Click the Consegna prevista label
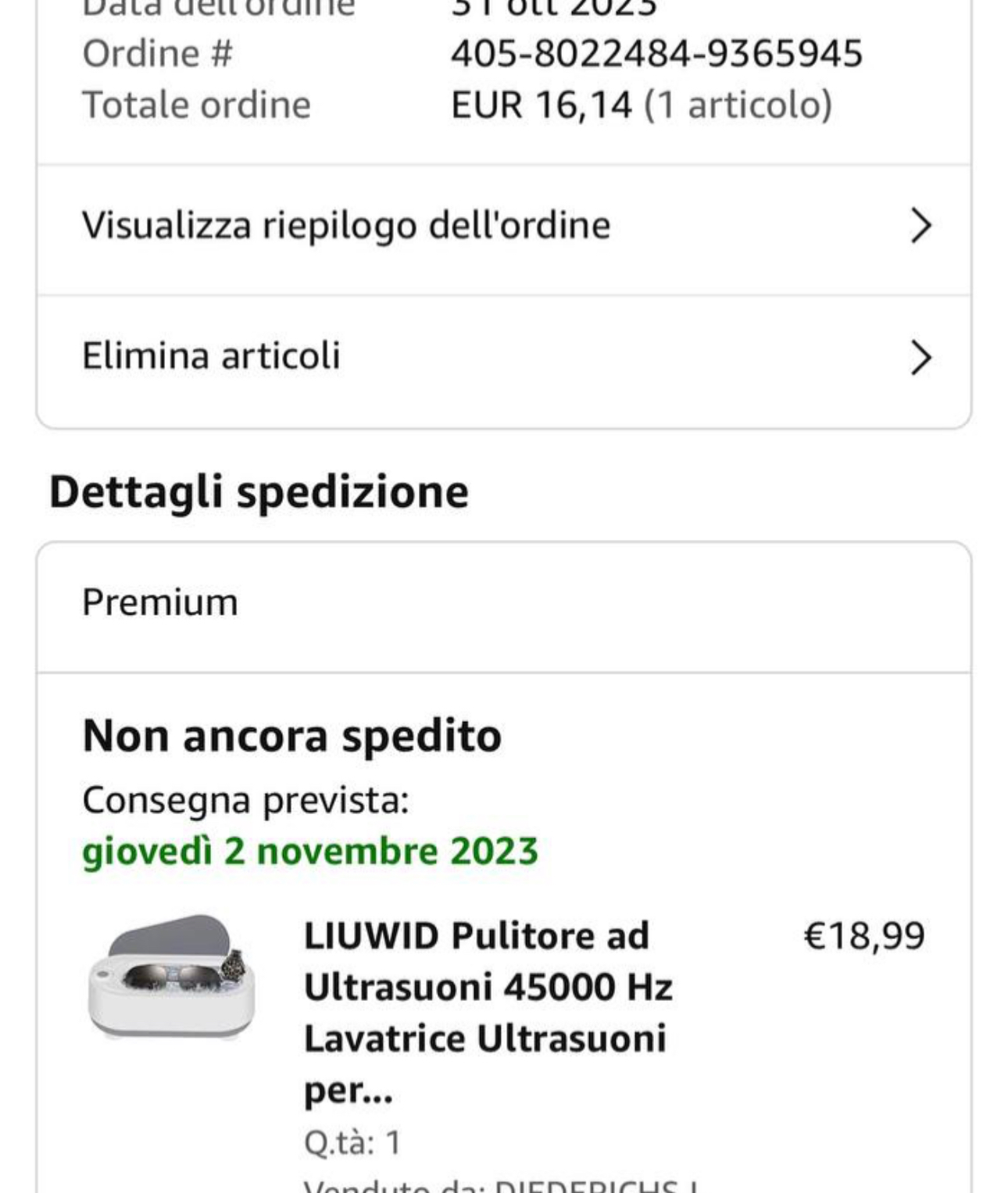This screenshot has height=1193, width=1008. 245,800
